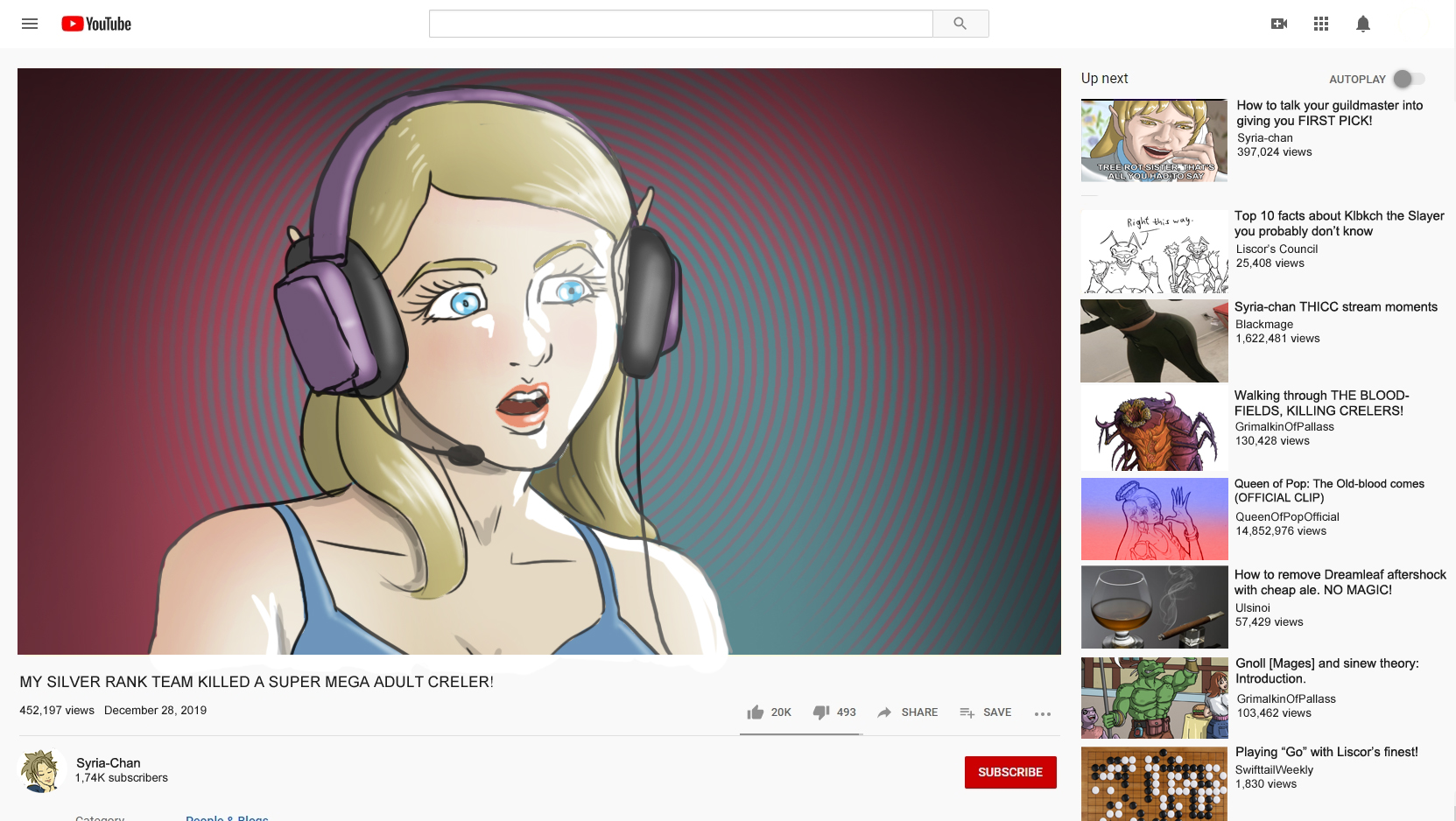Subscribe to Syria-Chan channel
1456x821 pixels.
[1009, 772]
